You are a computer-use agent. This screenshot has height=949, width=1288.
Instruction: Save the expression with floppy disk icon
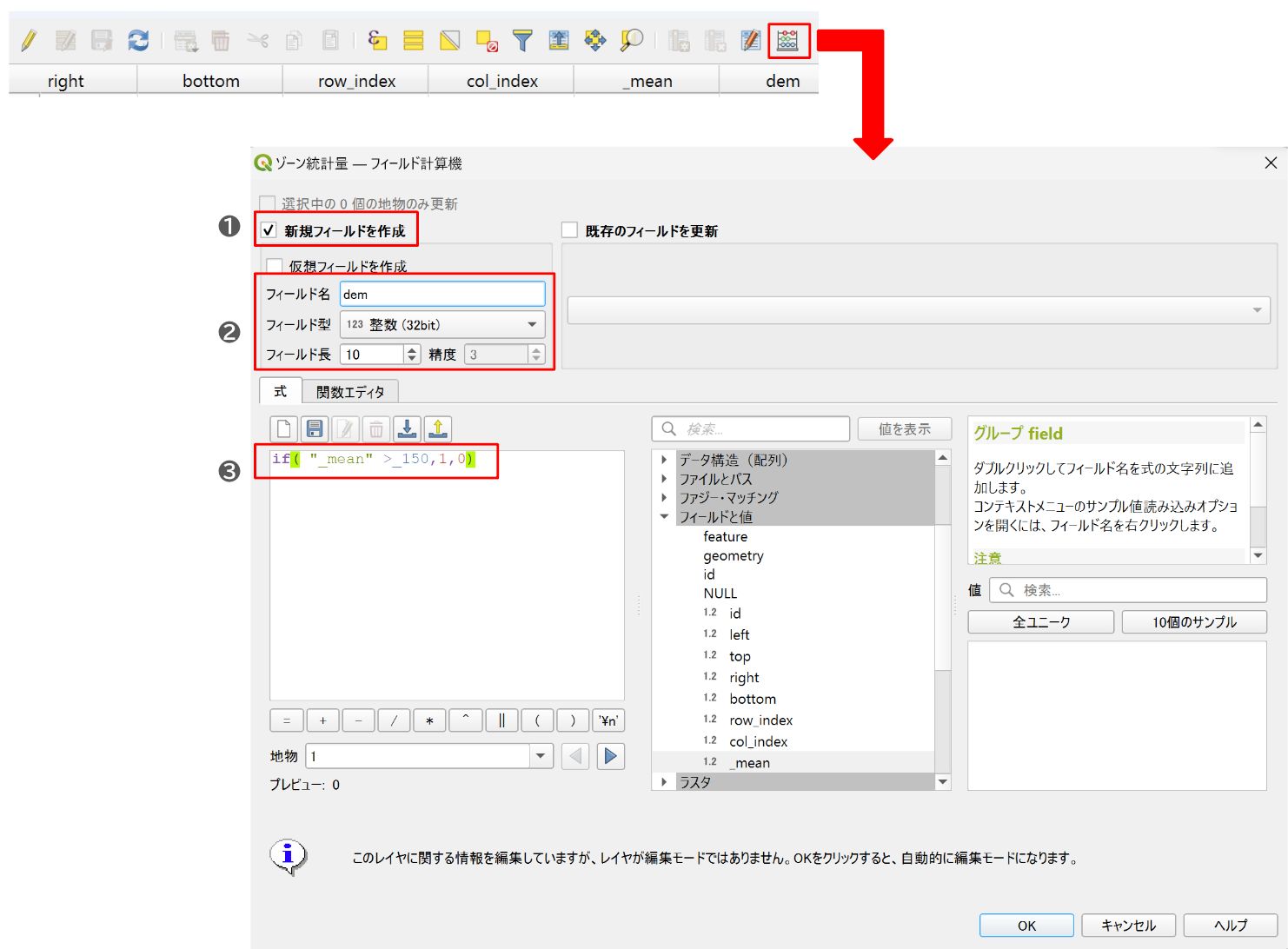click(315, 428)
